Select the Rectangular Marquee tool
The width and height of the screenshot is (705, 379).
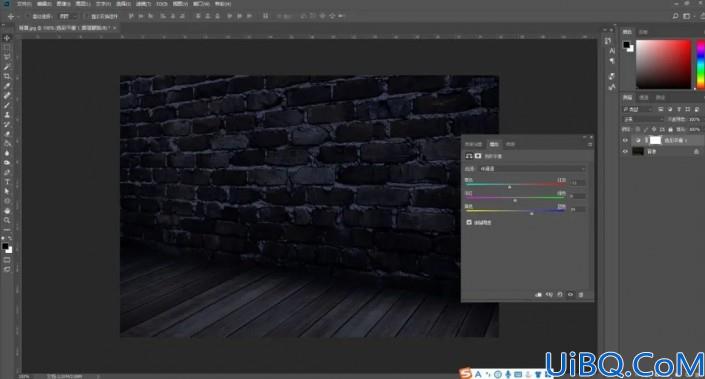click(x=7, y=48)
